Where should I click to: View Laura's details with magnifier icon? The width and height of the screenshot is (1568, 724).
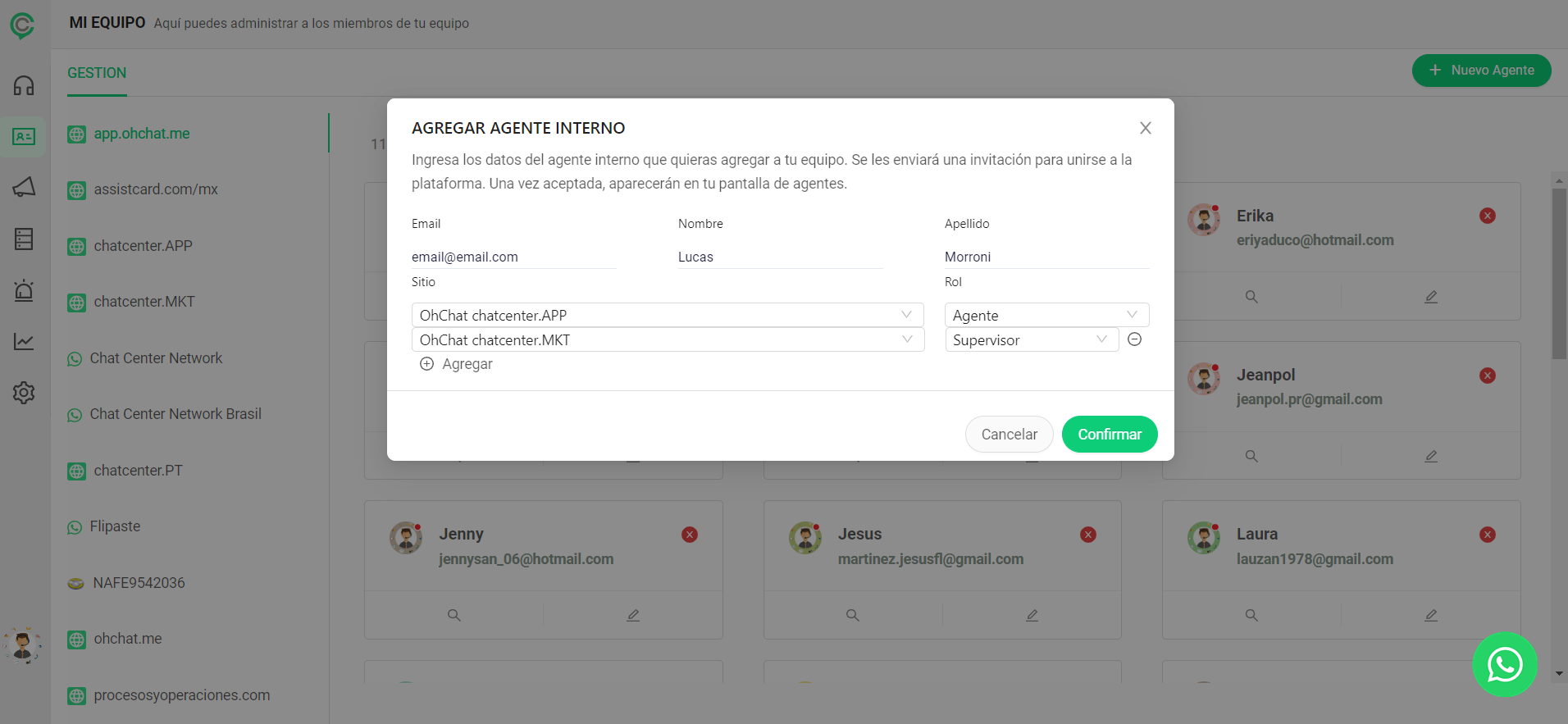(x=1251, y=615)
